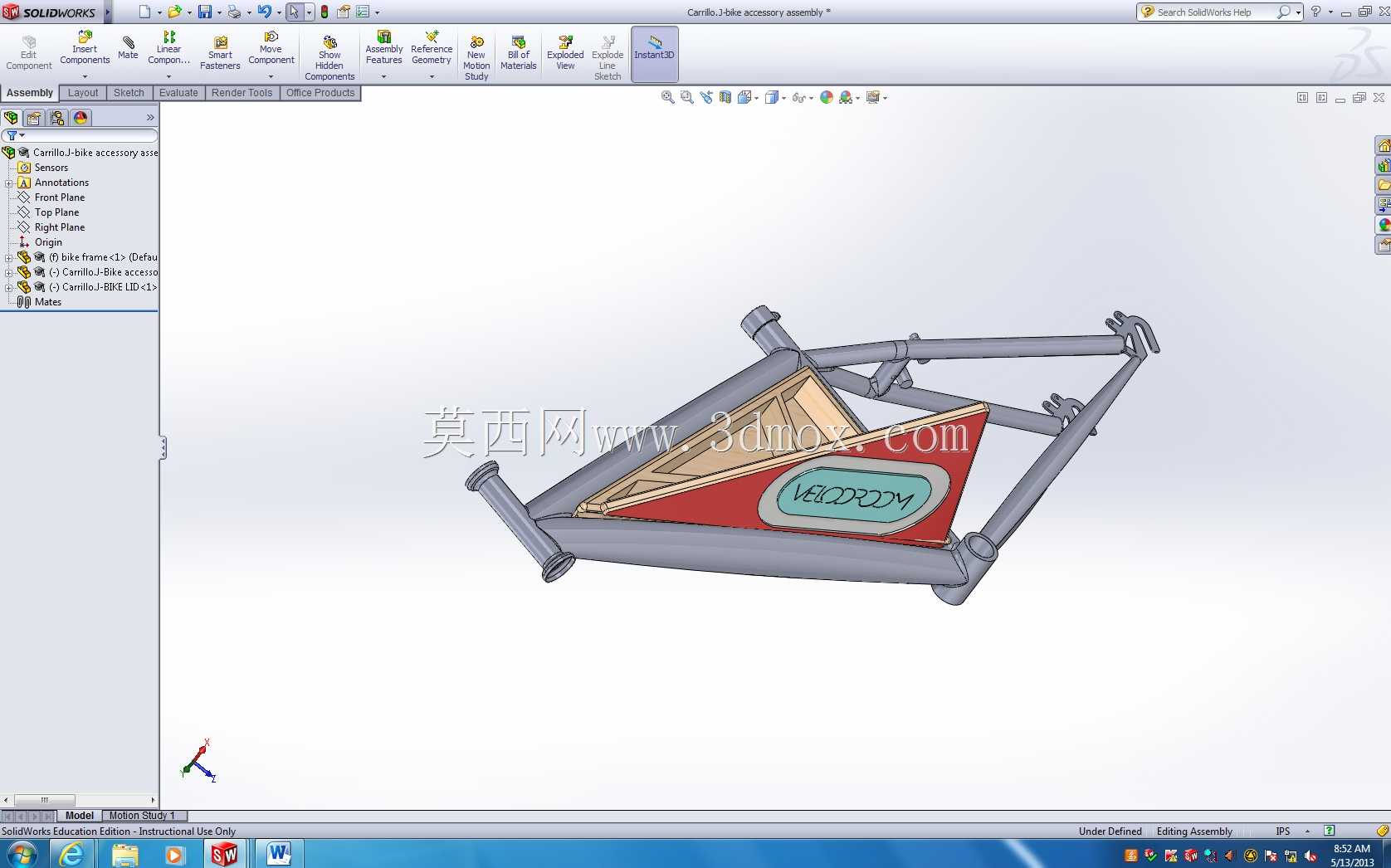Viewport: 1391px width, 868px height.
Task: Toggle the Instant3D button
Action: [654, 53]
